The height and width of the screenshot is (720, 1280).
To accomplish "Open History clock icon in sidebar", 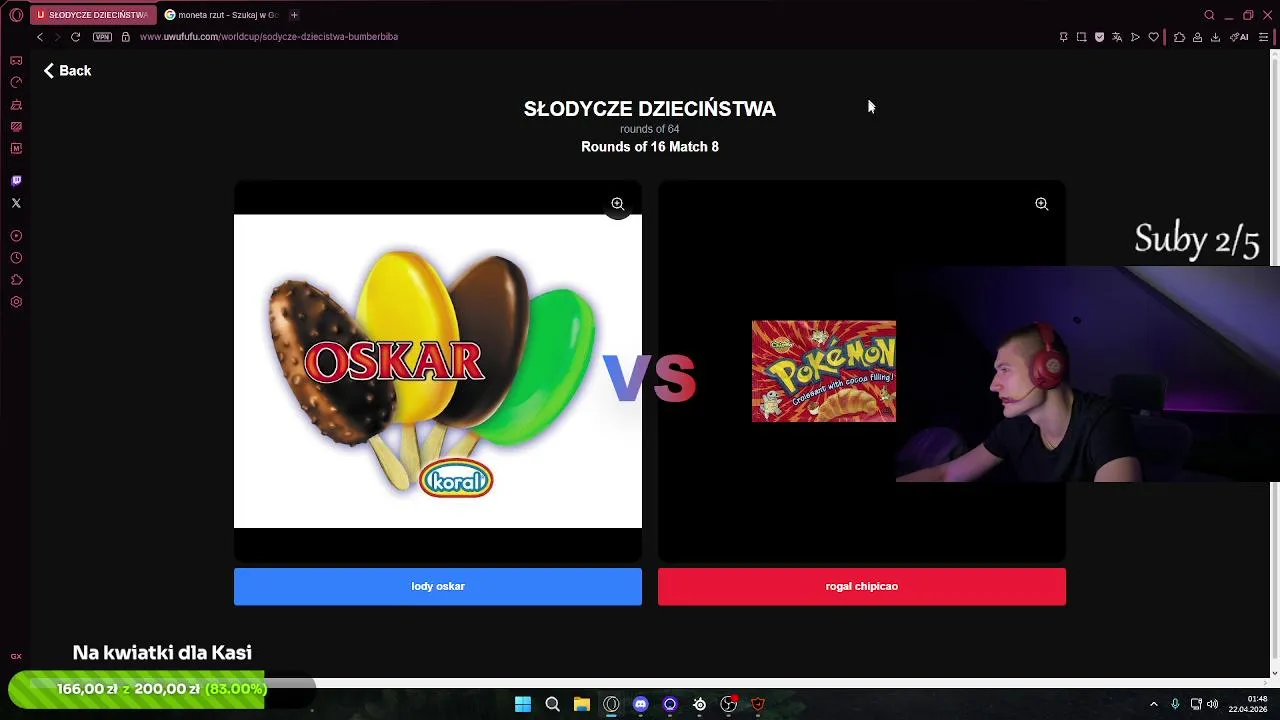I will point(16,258).
